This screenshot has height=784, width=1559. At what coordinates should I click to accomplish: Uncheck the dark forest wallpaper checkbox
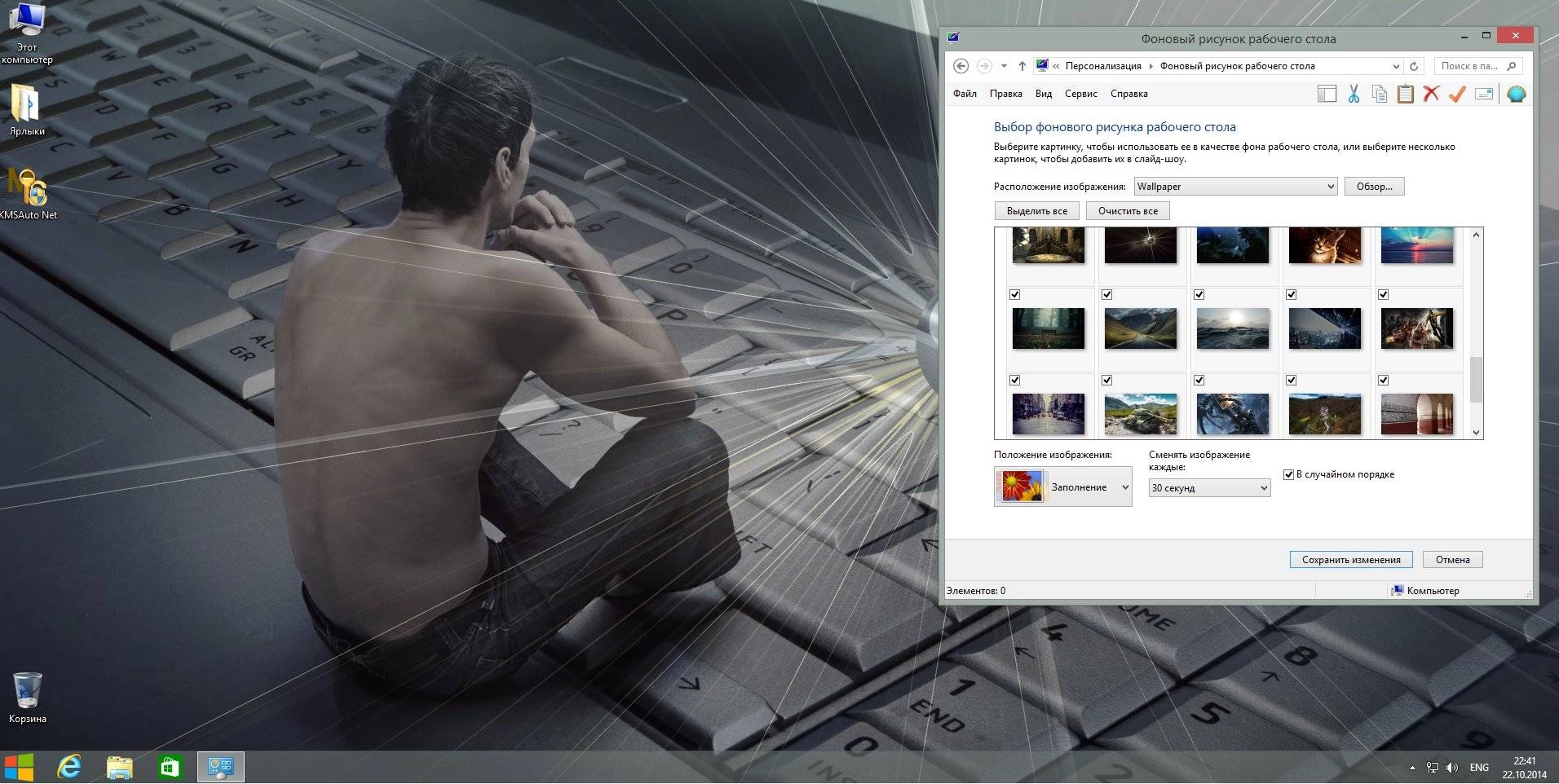[x=1014, y=294]
